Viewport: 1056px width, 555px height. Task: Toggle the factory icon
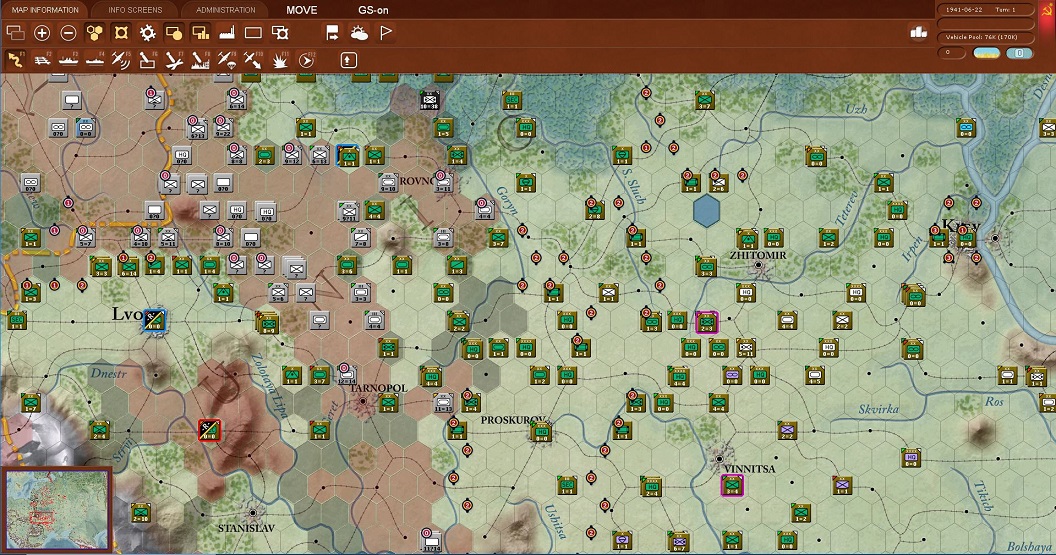[x=227, y=32]
